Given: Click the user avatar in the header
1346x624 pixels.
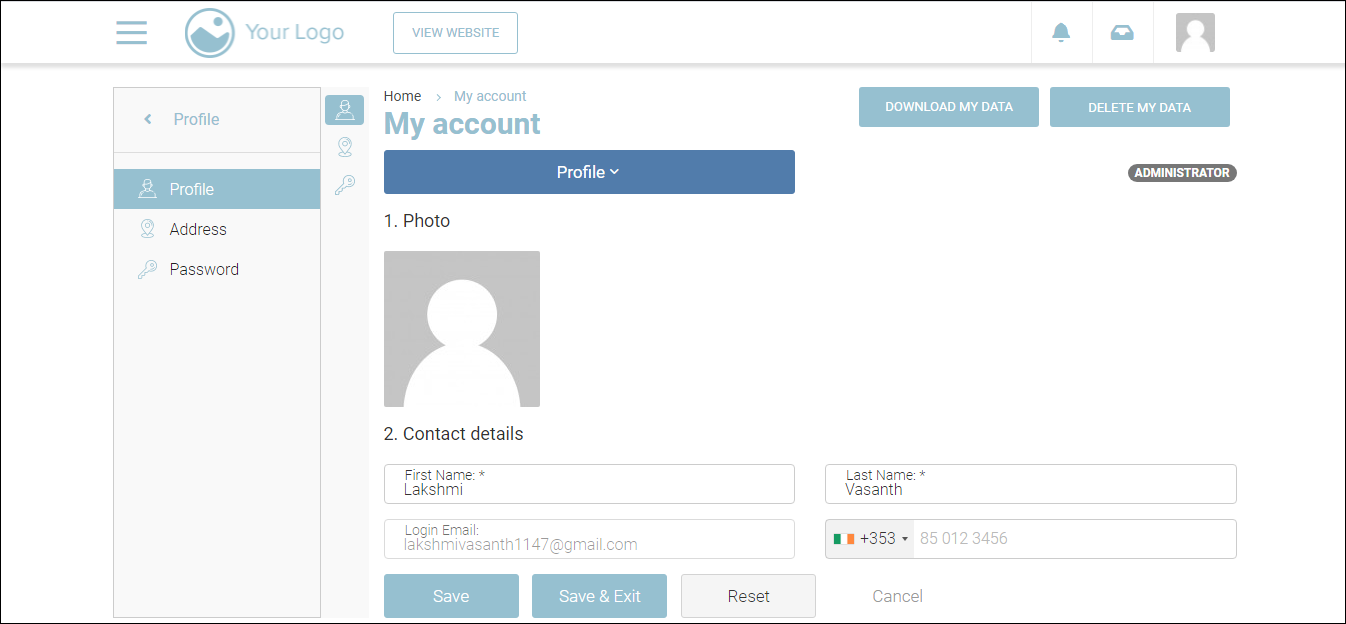Looking at the screenshot, I should tap(1195, 33).
